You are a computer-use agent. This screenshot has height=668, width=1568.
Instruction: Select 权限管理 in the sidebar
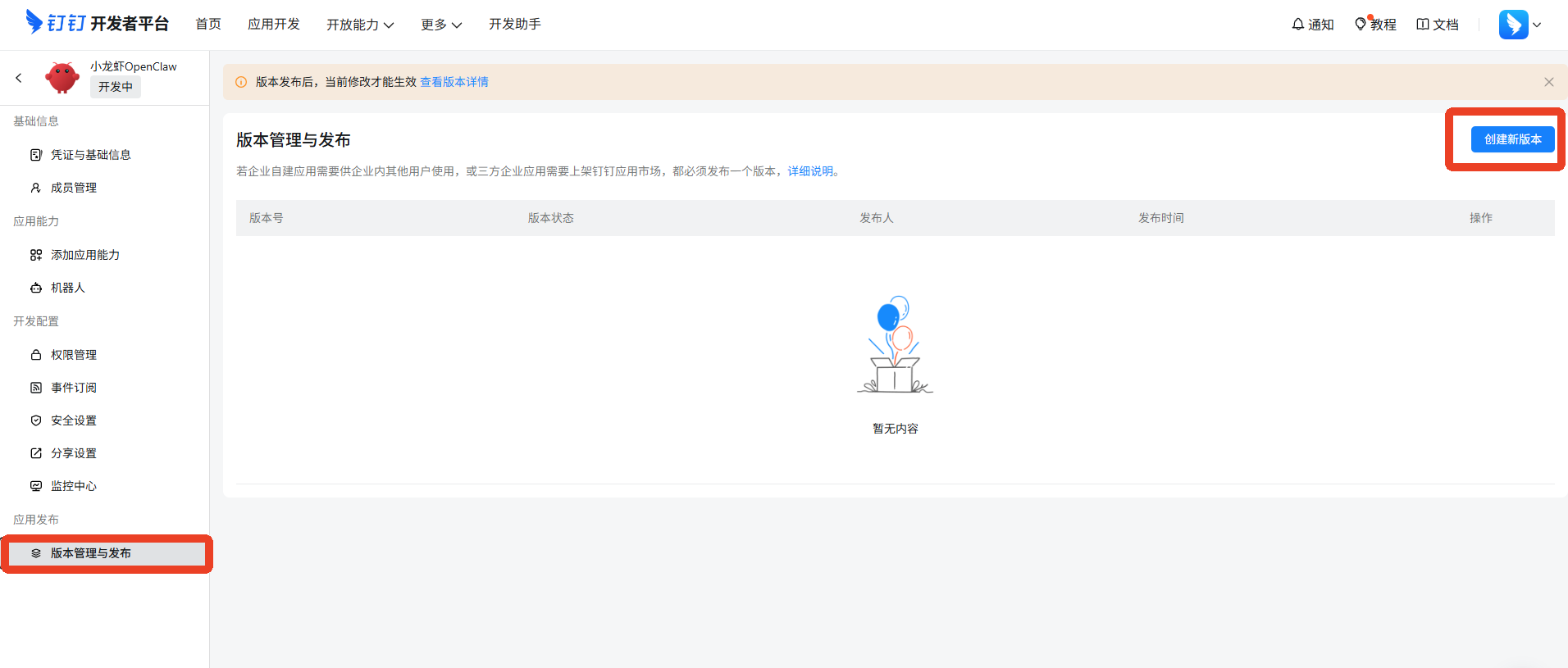[x=73, y=355]
